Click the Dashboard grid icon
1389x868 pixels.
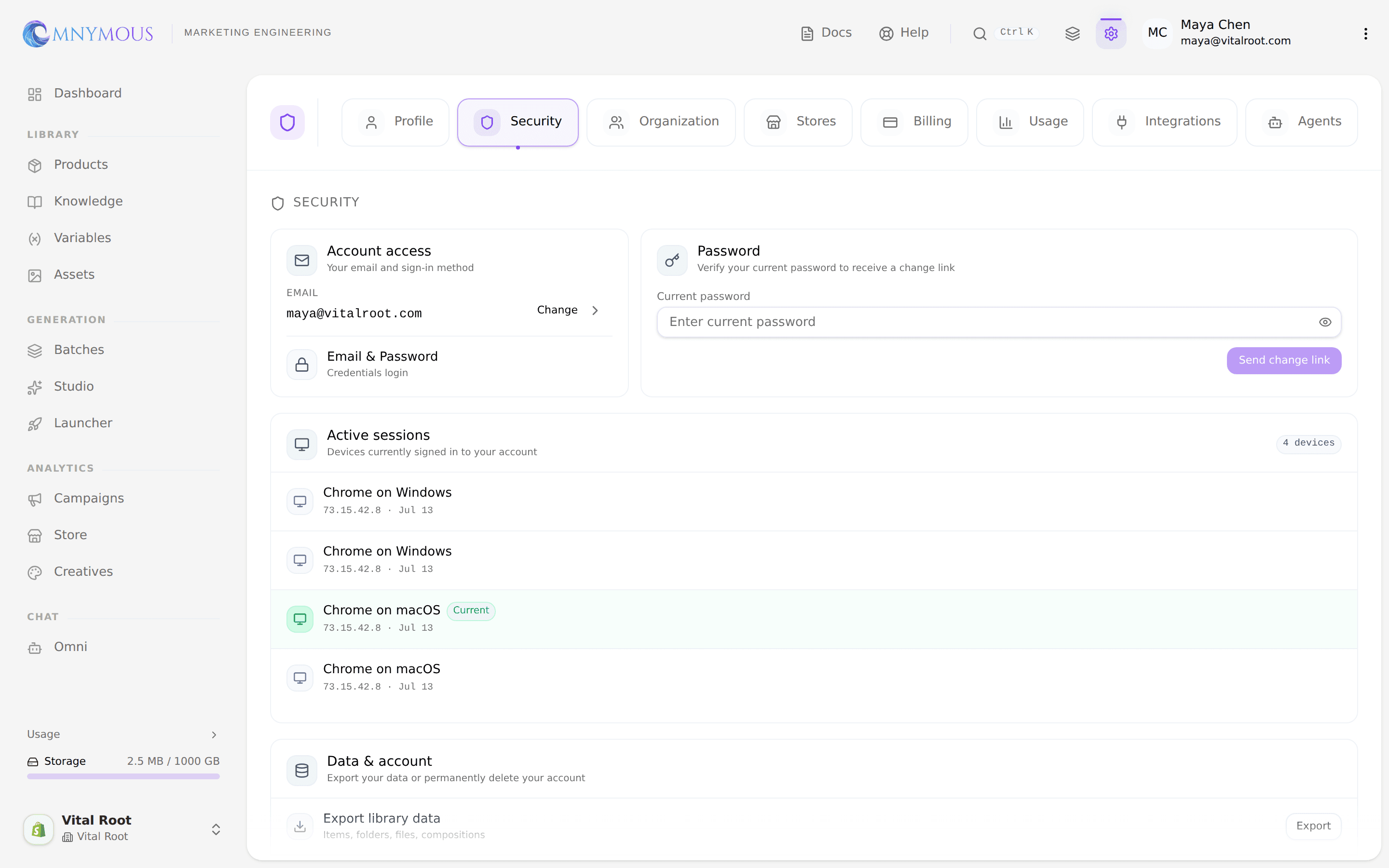(x=34, y=94)
